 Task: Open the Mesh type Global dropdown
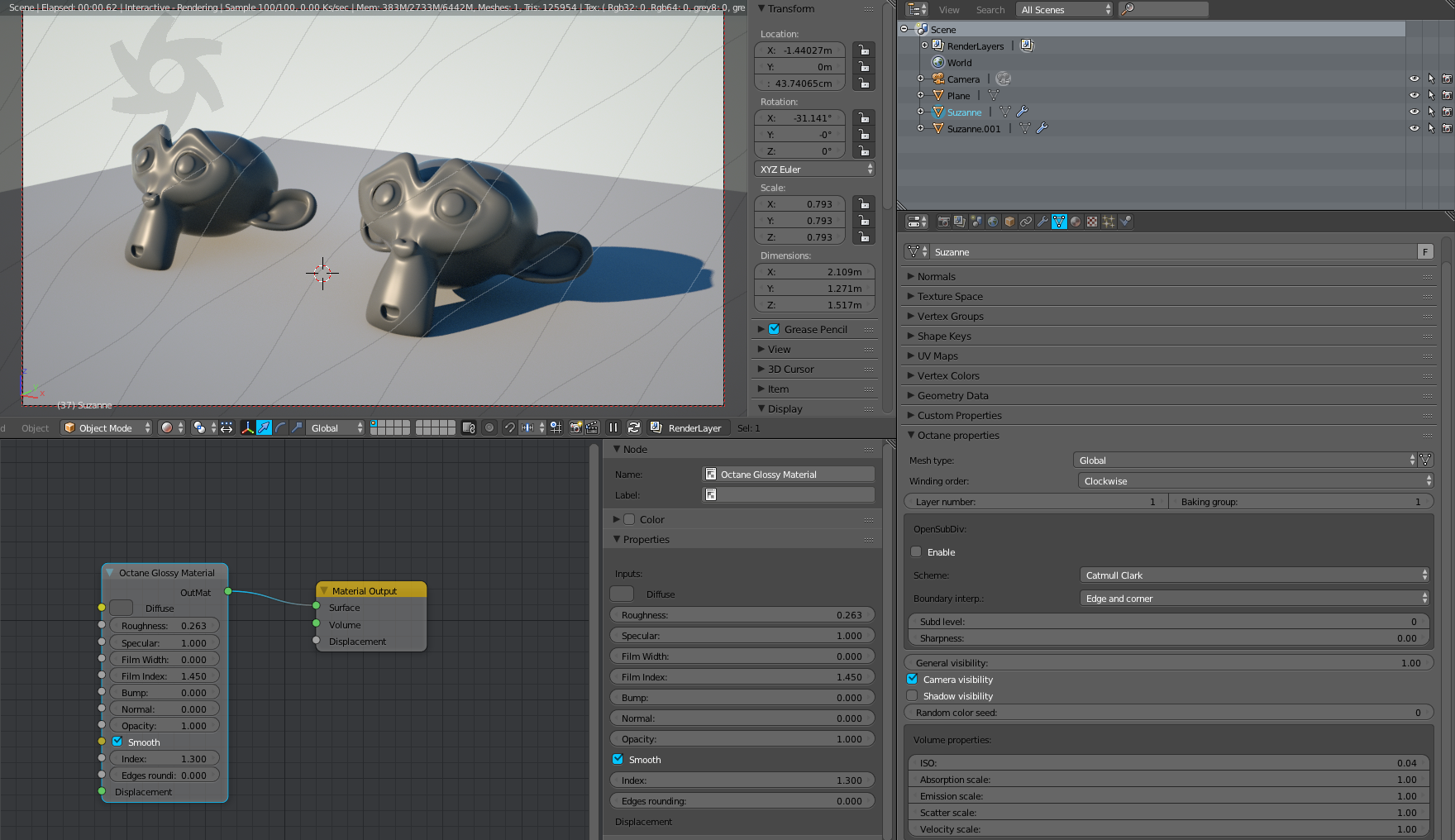(x=1245, y=460)
